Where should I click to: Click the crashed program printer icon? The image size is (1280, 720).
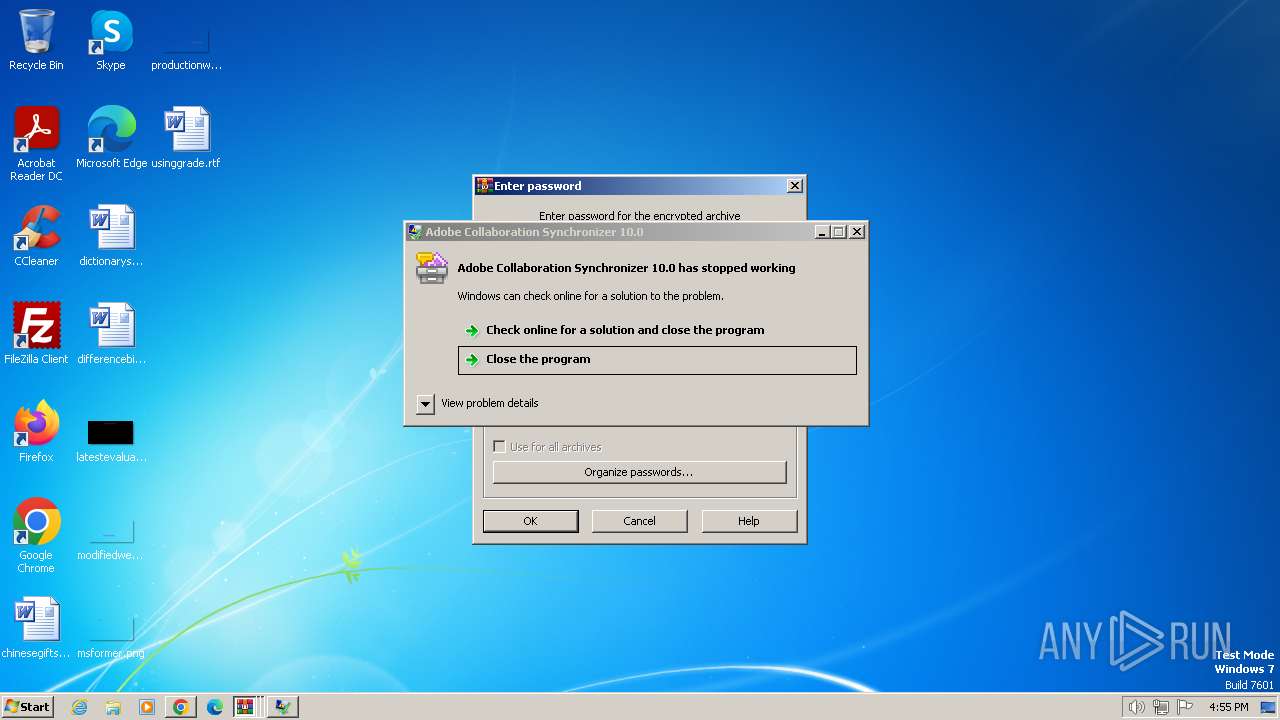432,268
